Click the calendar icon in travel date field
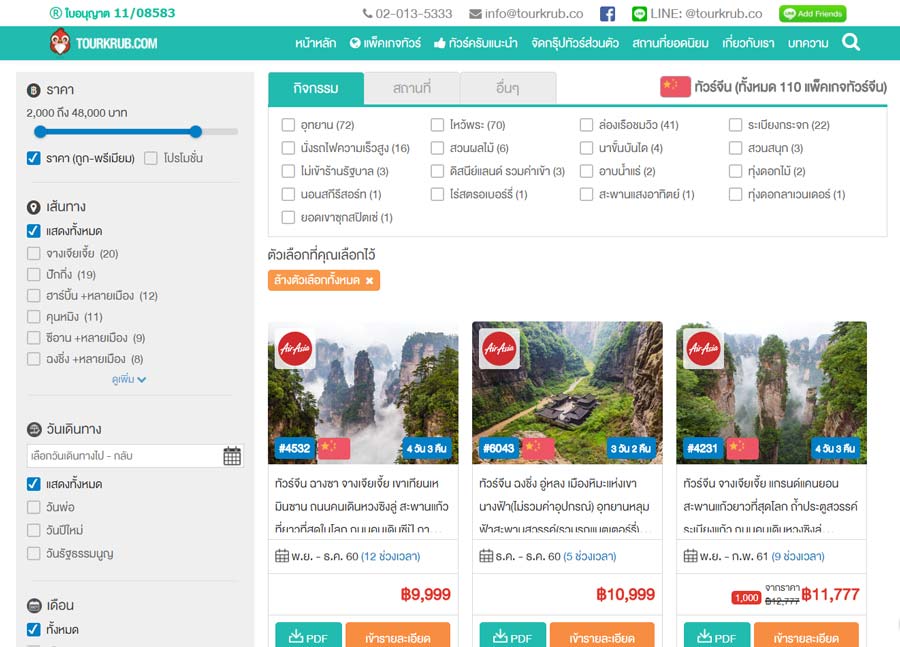The height and width of the screenshot is (647, 900). click(231, 456)
